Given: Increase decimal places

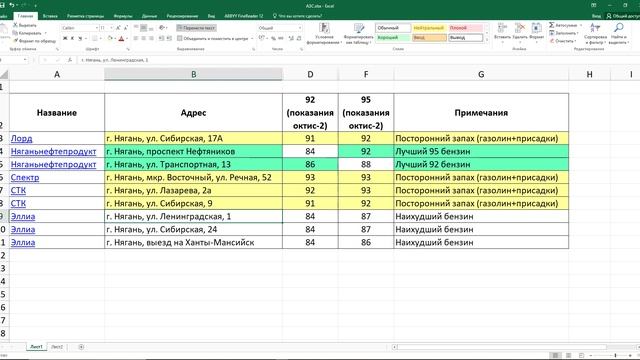Looking at the screenshot, I should pos(291,38).
